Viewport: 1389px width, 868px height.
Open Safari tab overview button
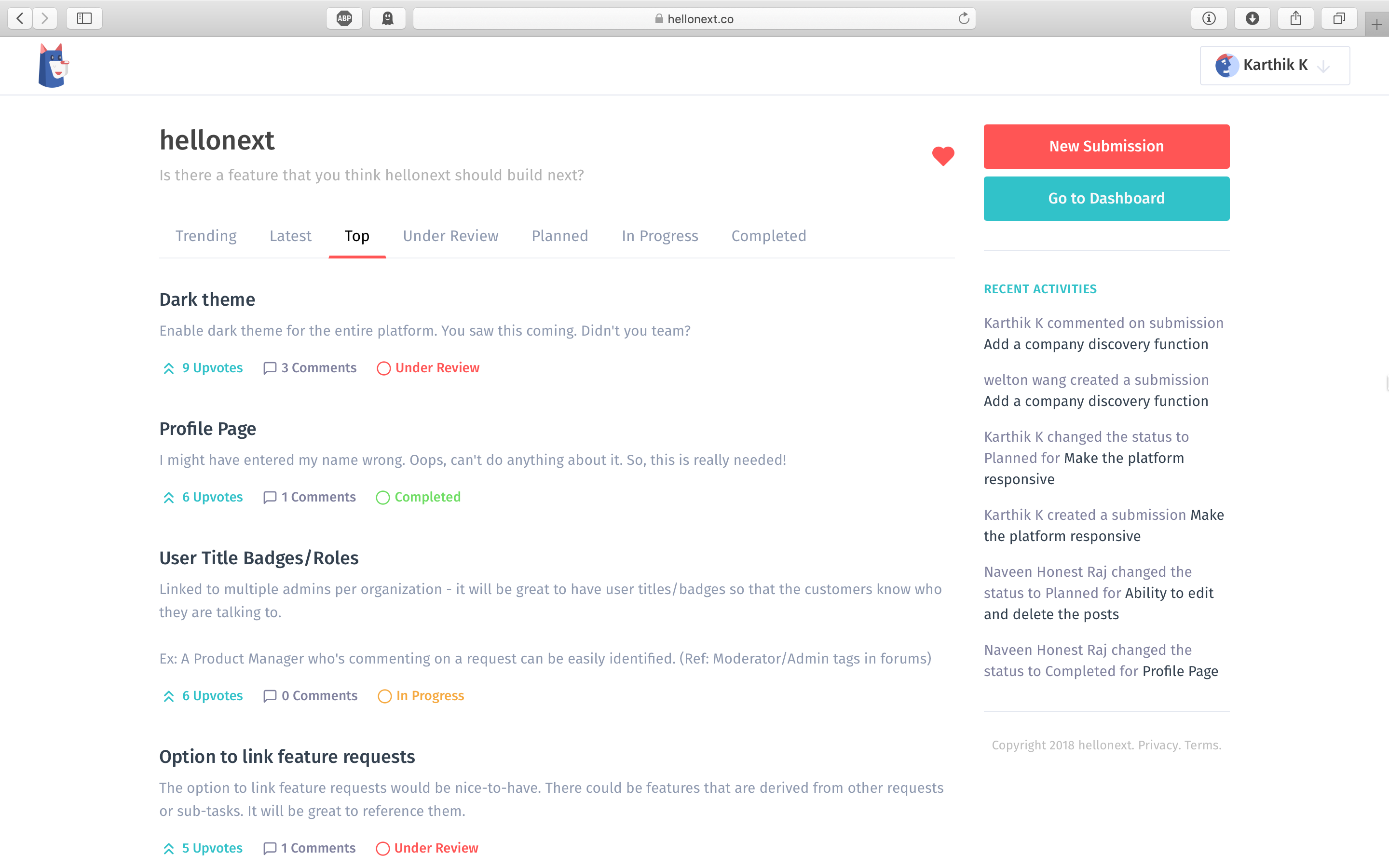1338,18
